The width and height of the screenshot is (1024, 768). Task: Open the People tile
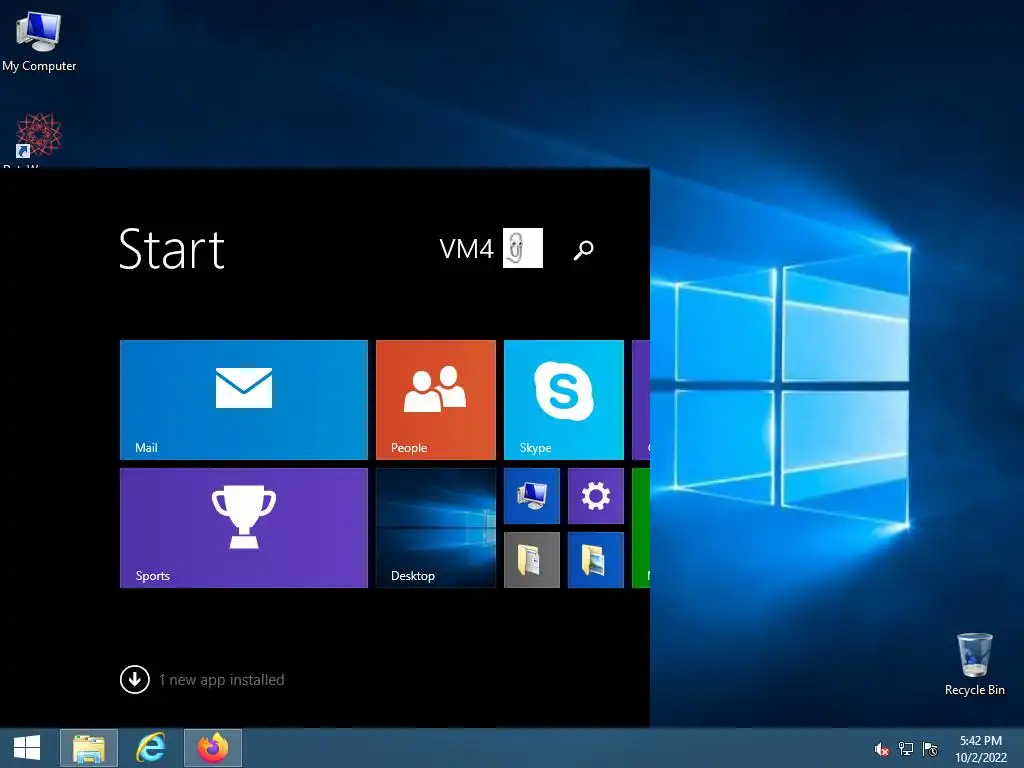tap(436, 400)
